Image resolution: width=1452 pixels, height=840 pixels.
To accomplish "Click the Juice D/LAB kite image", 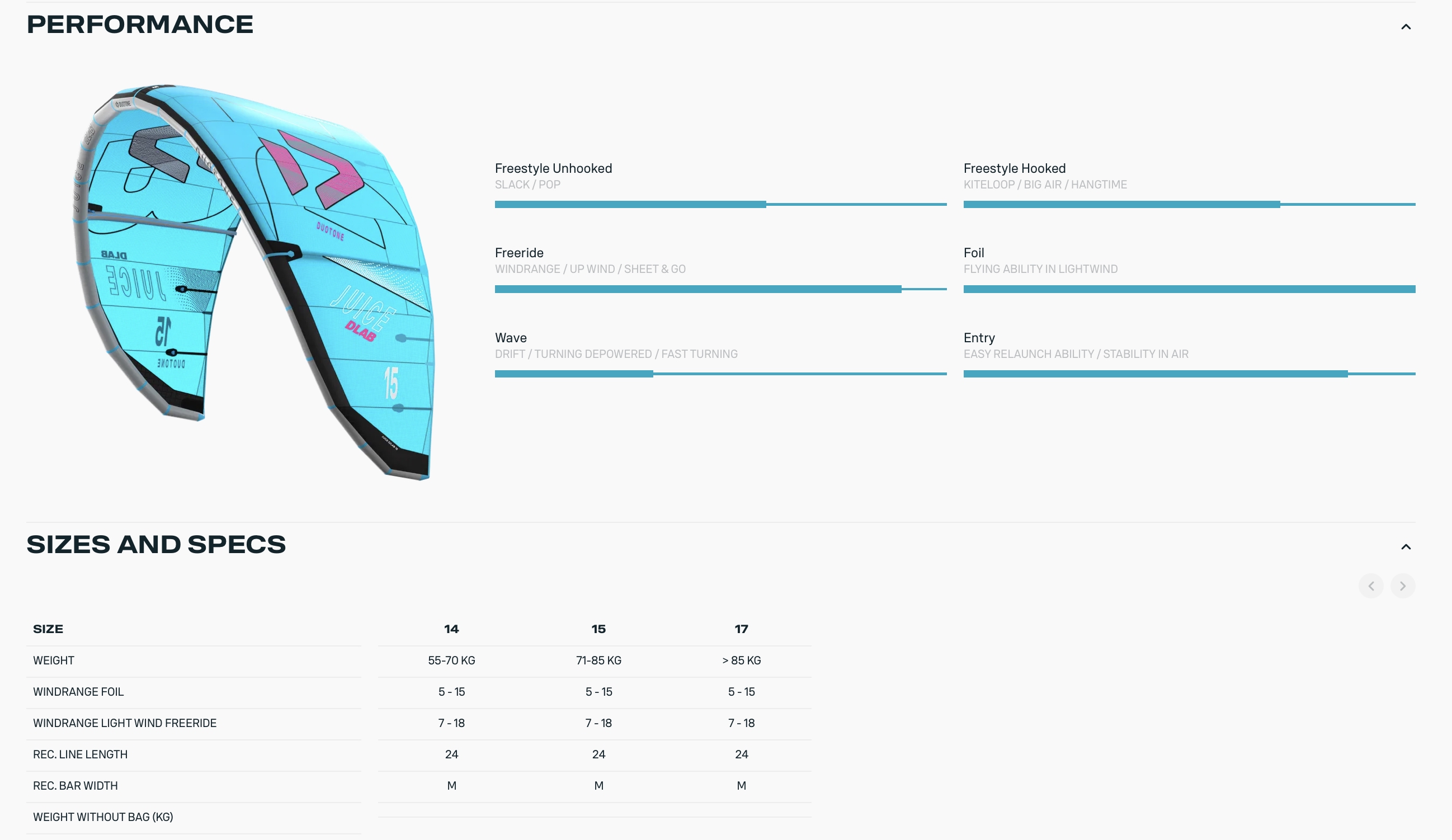I will click(x=254, y=282).
